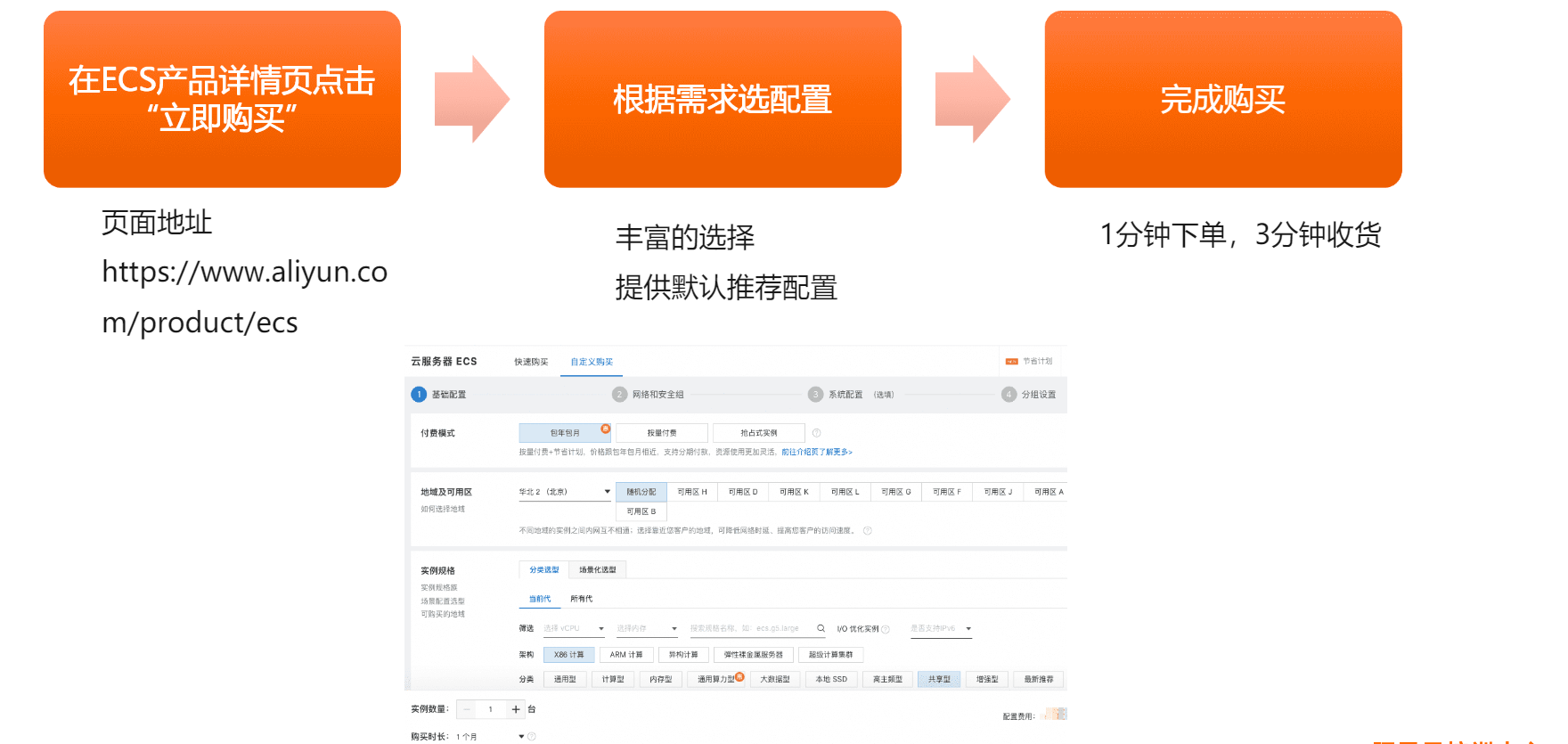The height and width of the screenshot is (744, 1568).
Task: Go to step 3 系统配置
Action: tap(851, 395)
